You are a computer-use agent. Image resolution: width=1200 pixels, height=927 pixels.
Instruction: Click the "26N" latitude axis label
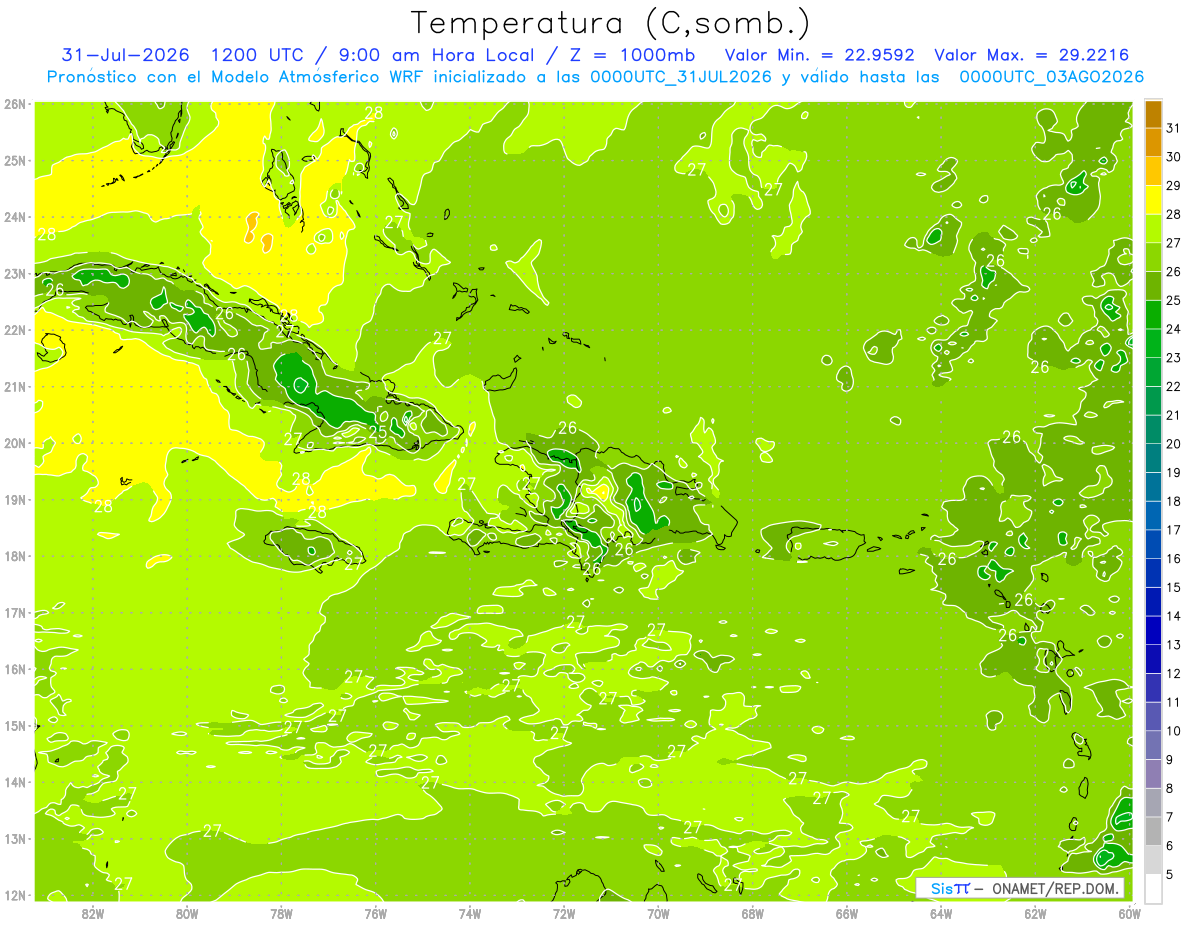(15, 104)
